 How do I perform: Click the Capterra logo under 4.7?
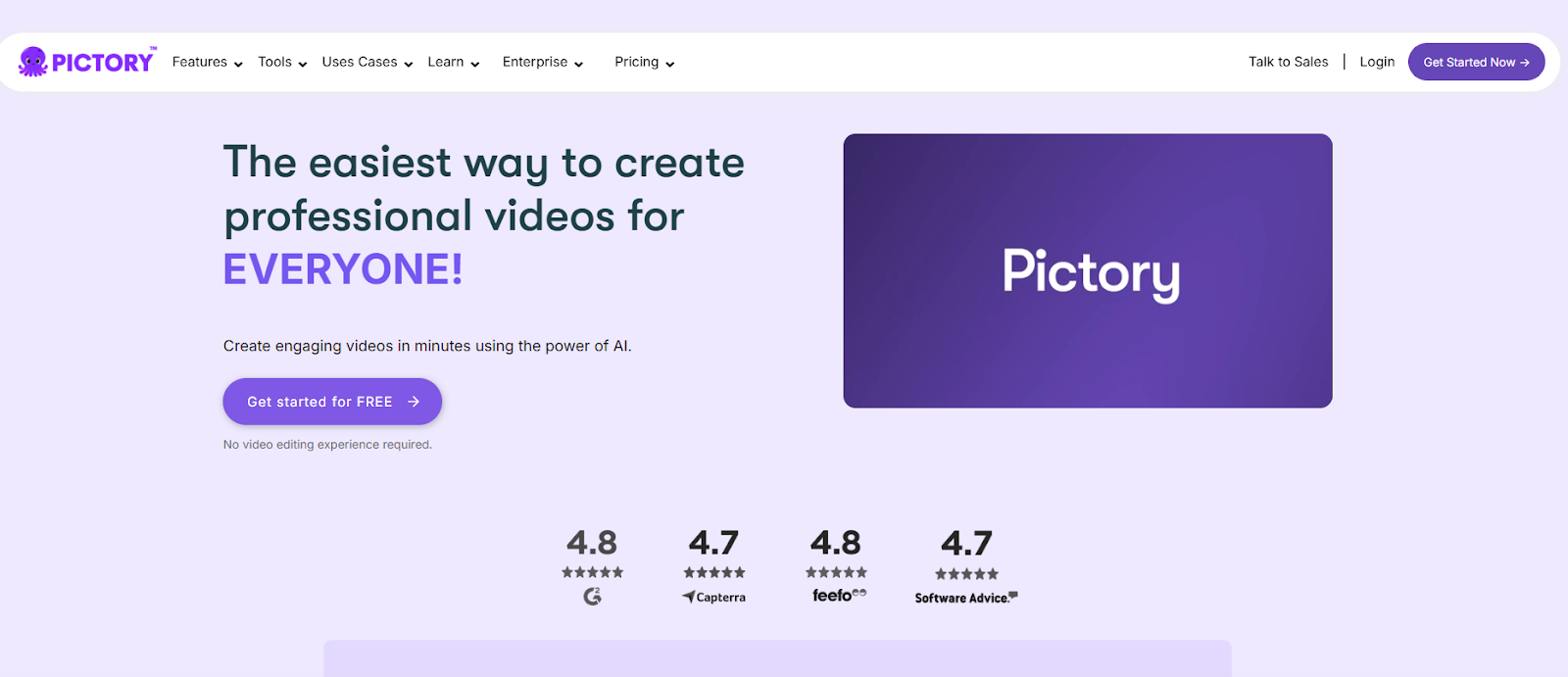(x=714, y=597)
